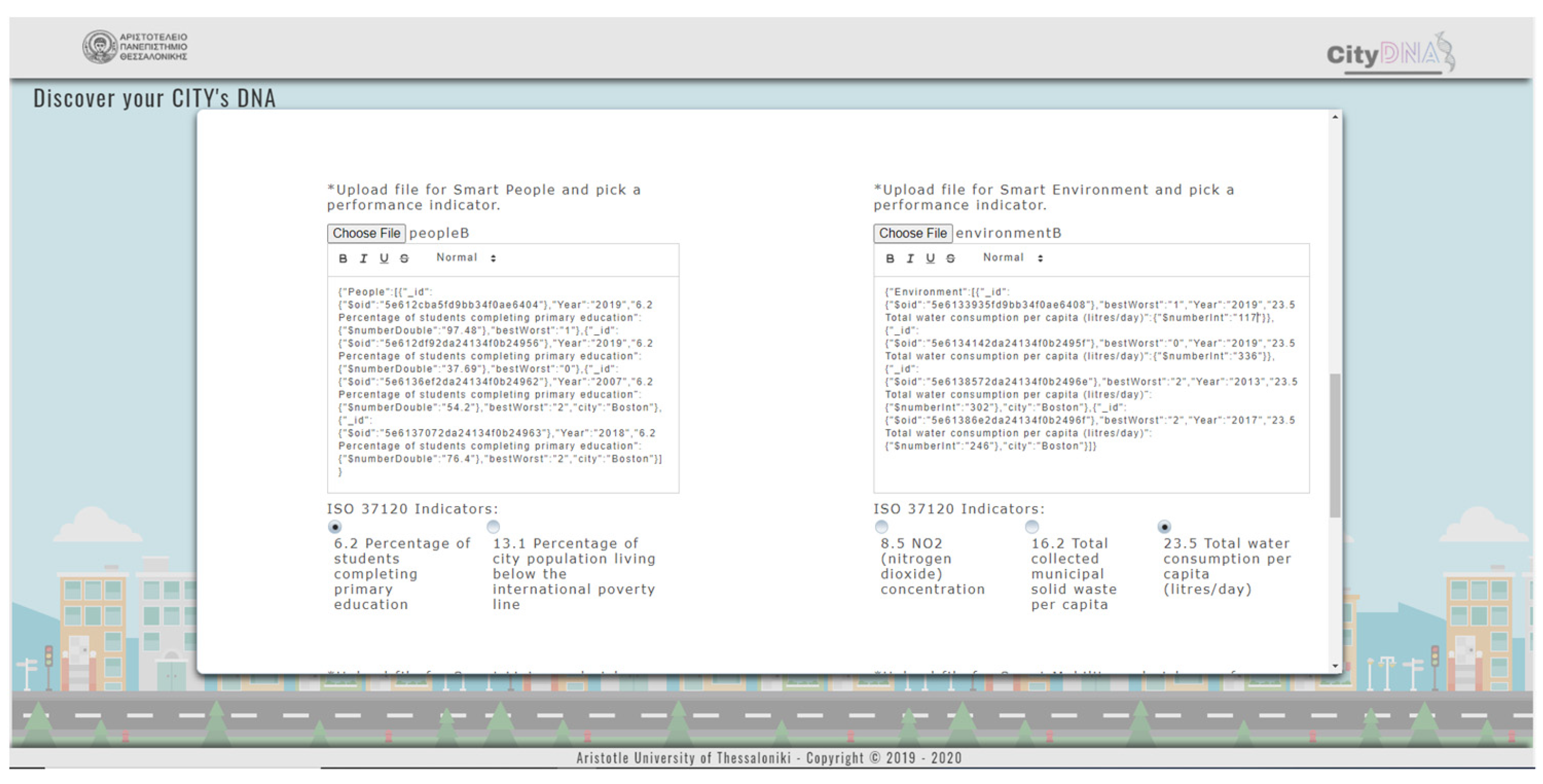Toggle Italic in Smart Environment editor
The width and height of the screenshot is (1543, 784).
[910, 258]
